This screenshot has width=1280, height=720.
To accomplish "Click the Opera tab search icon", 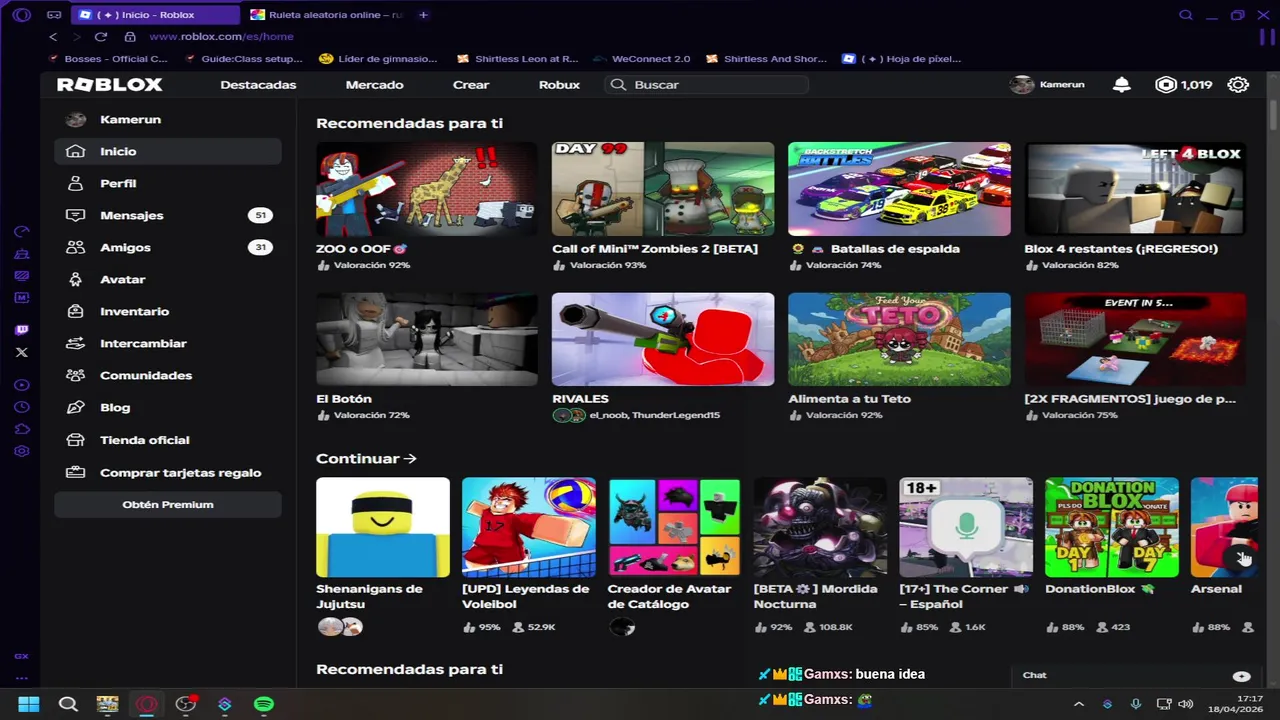I will [x=1186, y=15].
